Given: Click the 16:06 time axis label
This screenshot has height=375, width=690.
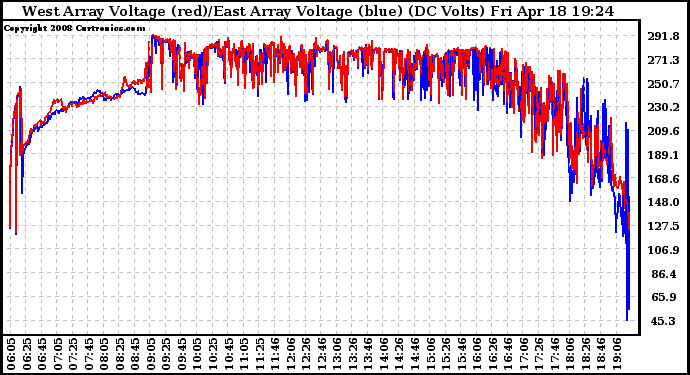Looking at the screenshot, I should pyautogui.click(x=477, y=354).
